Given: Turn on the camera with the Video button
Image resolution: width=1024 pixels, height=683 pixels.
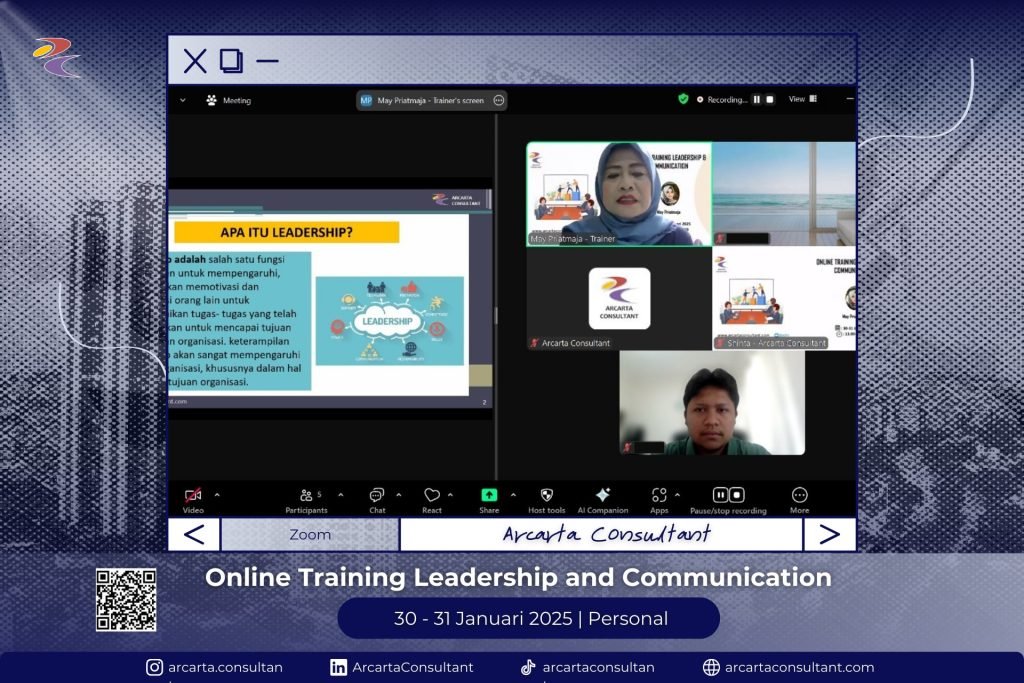Looking at the screenshot, I should point(193,496).
